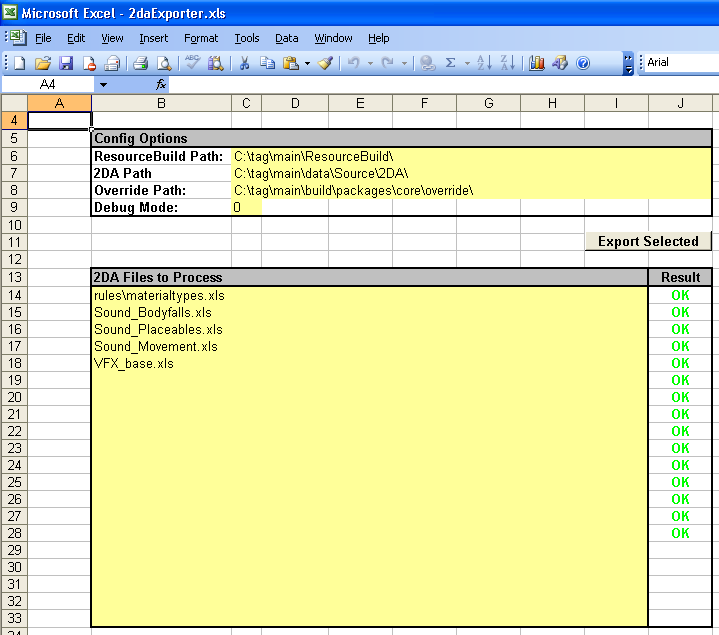The width and height of the screenshot is (719, 635).
Task: Select the Format Painter brush icon
Action: (326, 63)
